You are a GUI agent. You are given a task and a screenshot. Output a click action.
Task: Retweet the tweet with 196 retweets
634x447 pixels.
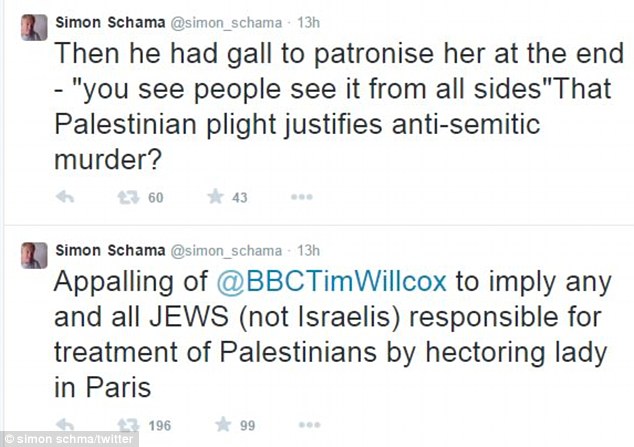coord(125,425)
